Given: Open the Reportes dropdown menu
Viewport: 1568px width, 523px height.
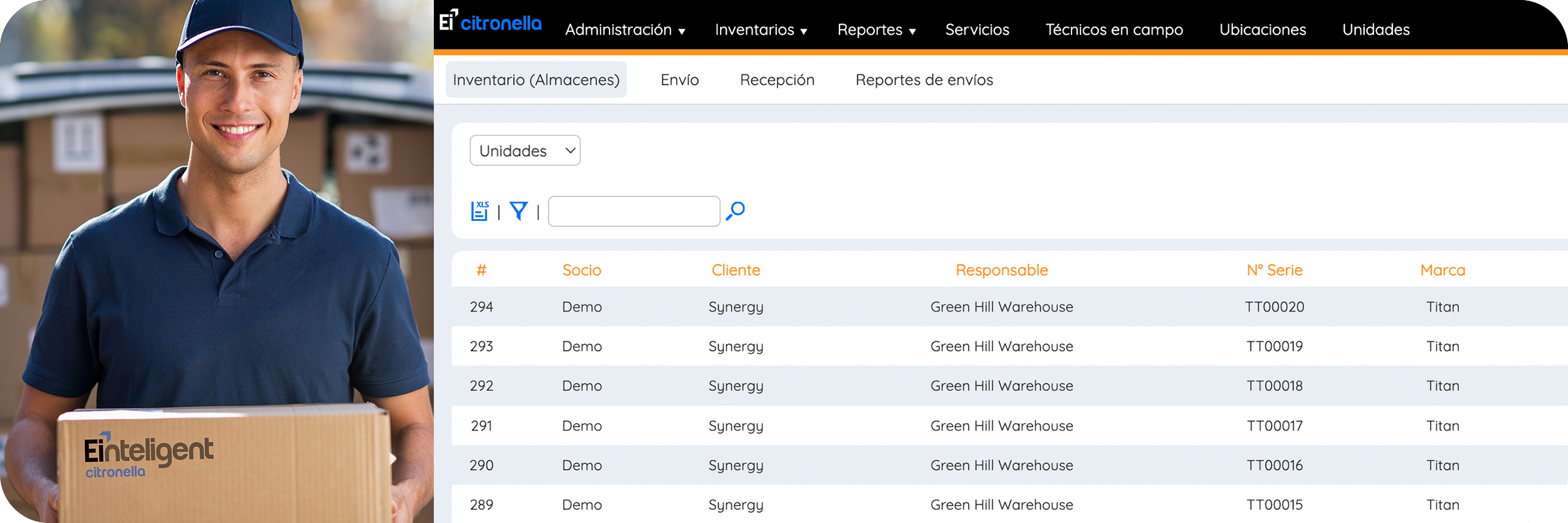Looking at the screenshot, I should [x=876, y=30].
